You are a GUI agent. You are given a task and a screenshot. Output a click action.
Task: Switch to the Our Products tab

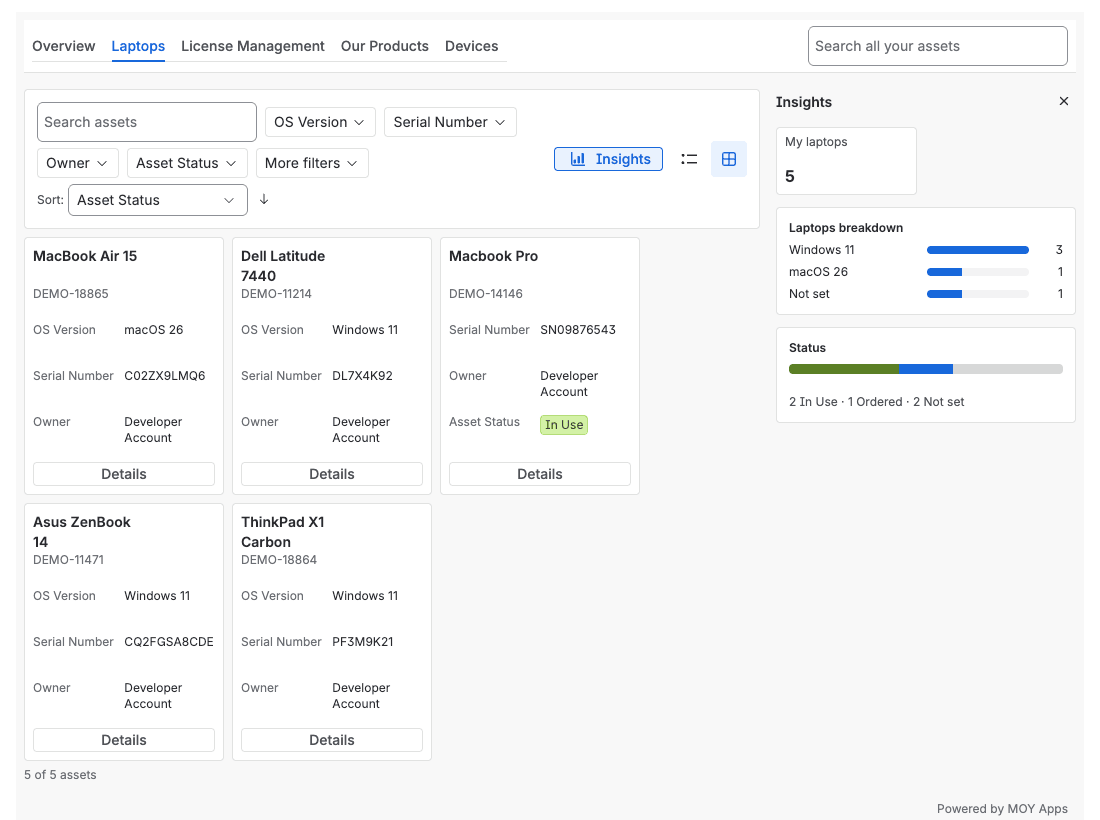point(384,46)
